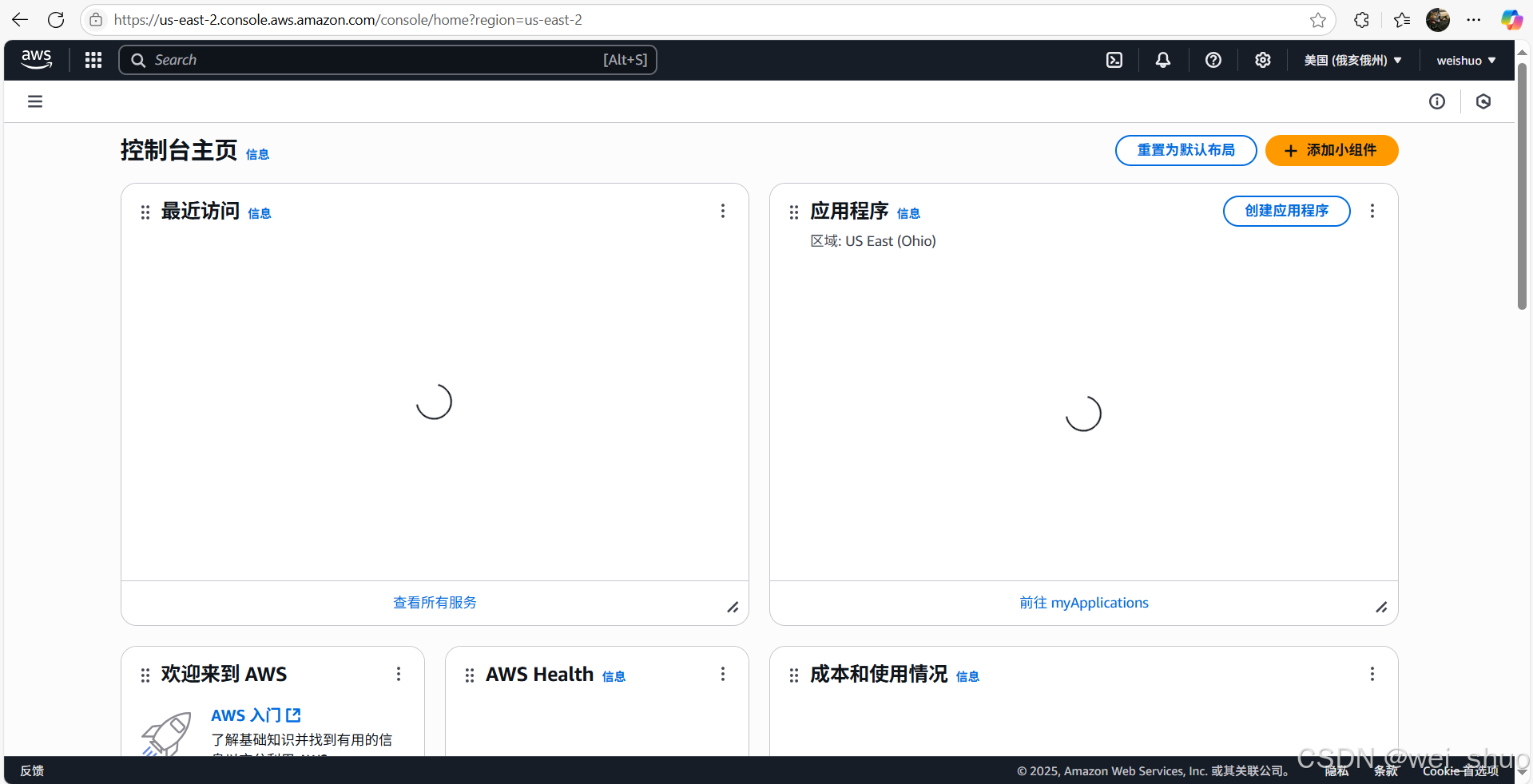Open the account settings gear icon
This screenshot has height=784, width=1533.
[1262, 59]
